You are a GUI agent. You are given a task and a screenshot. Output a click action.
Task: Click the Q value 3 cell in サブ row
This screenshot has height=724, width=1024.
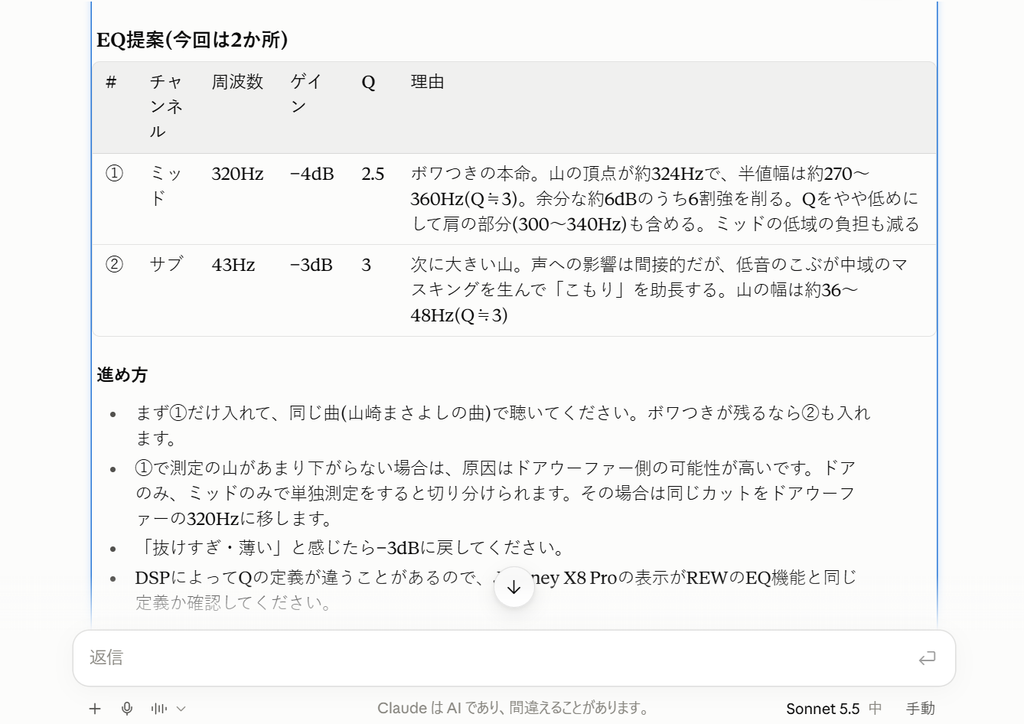pos(366,265)
